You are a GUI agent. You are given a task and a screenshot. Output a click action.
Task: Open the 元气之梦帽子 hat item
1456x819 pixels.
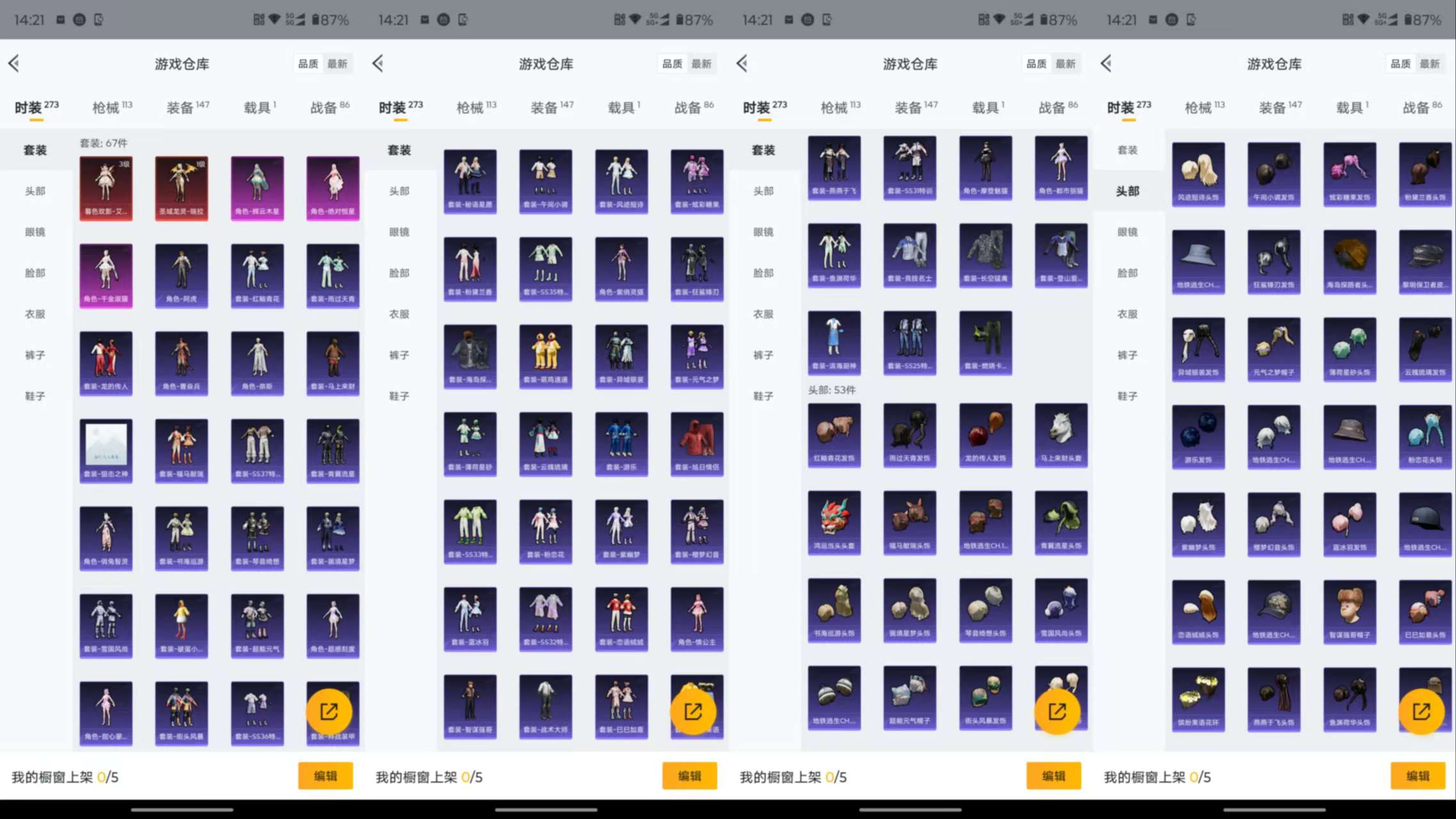(1274, 349)
